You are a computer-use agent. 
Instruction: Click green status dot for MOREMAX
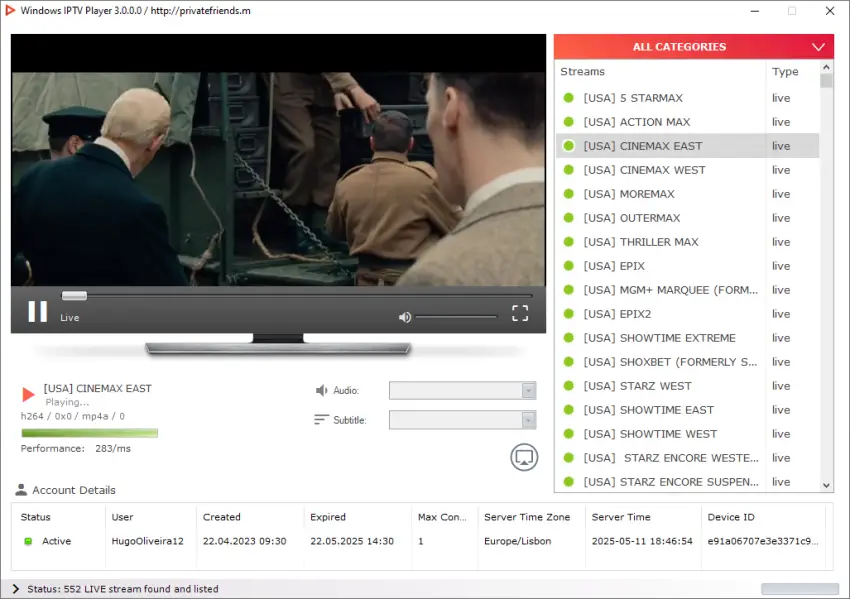(569, 194)
